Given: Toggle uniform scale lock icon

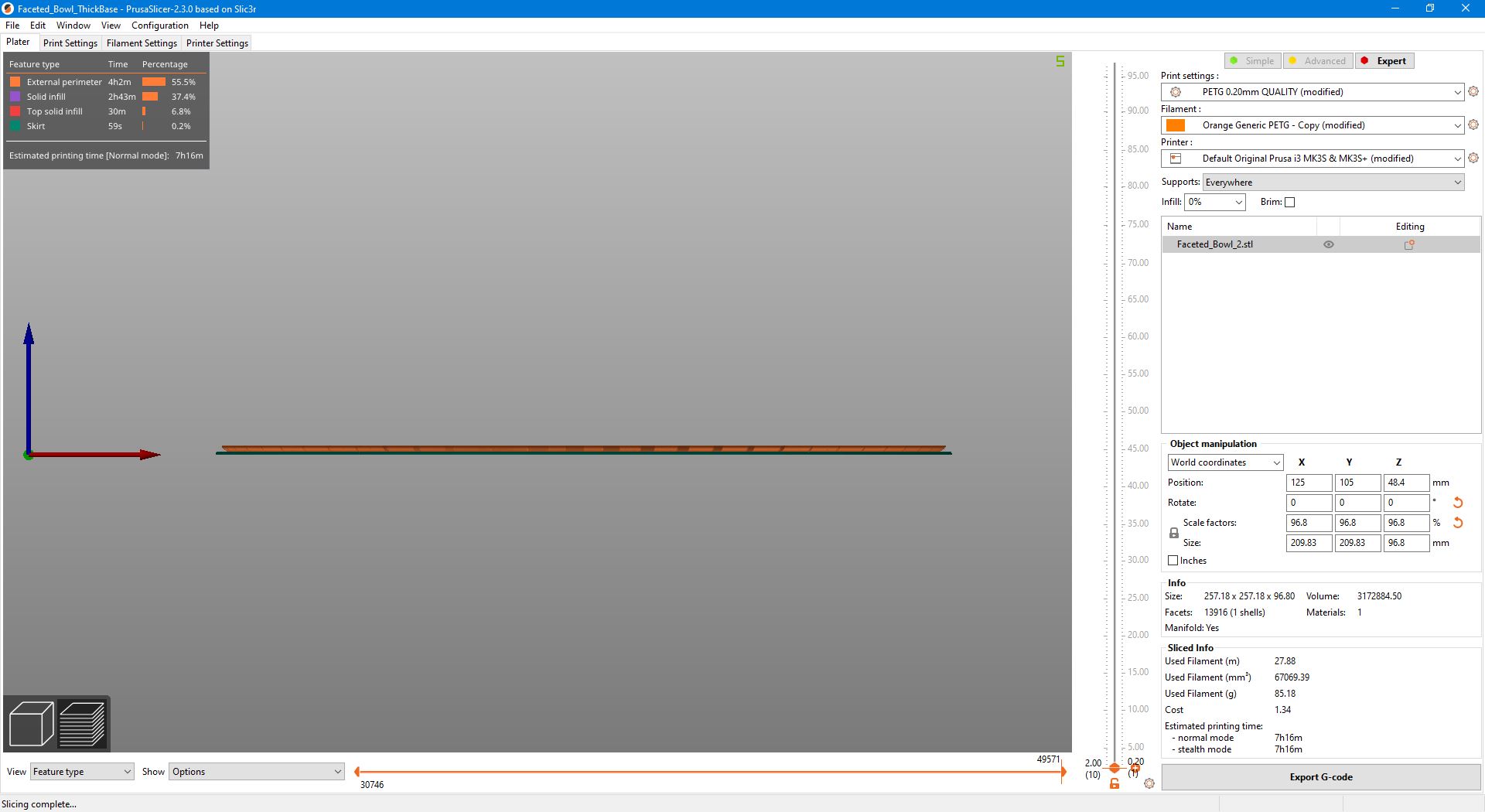Looking at the screenshot, I should pyautogui.click(x=1173, y=533).
